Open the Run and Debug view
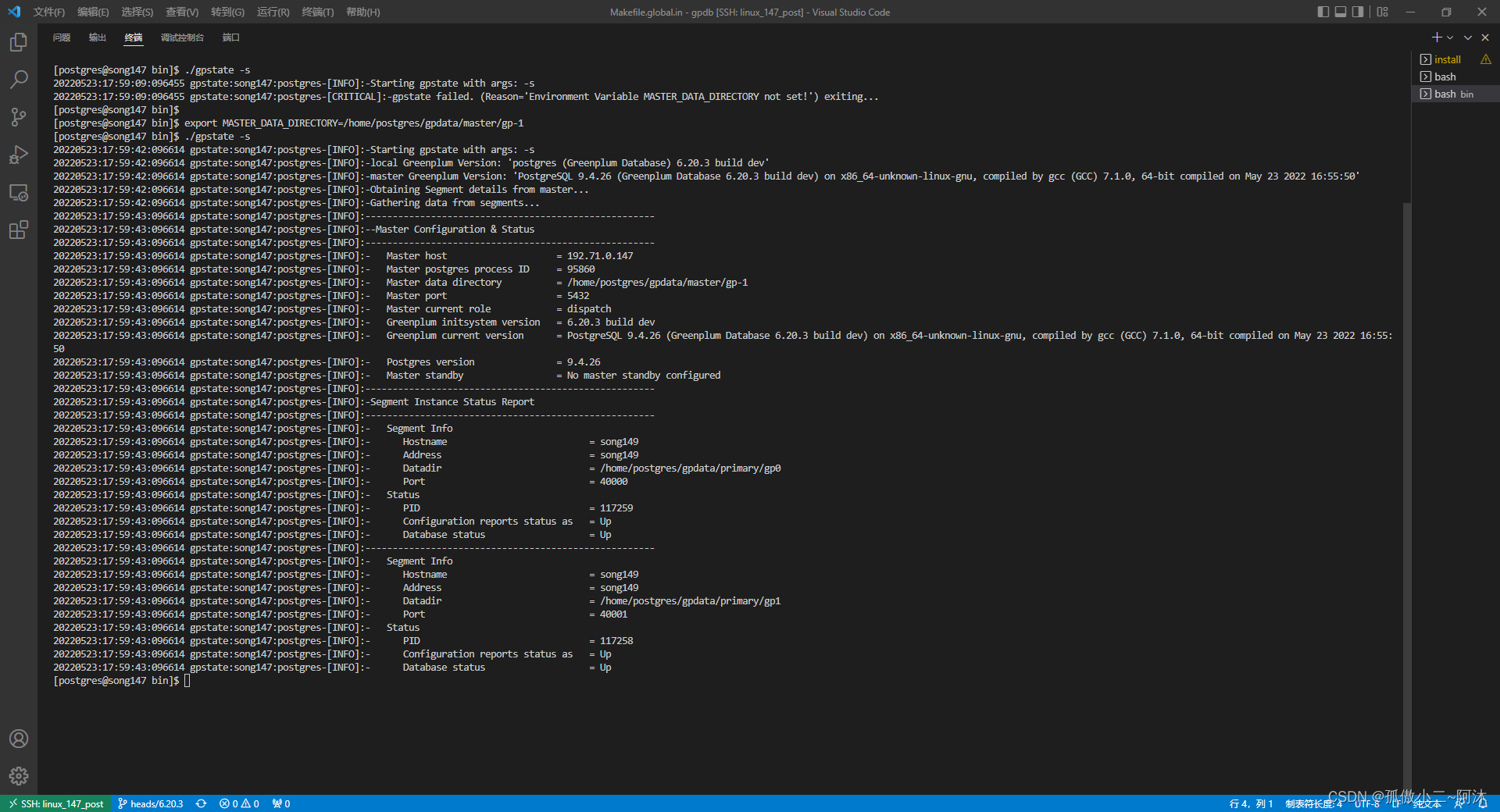 pyautogui.click(x=19, y=155)
